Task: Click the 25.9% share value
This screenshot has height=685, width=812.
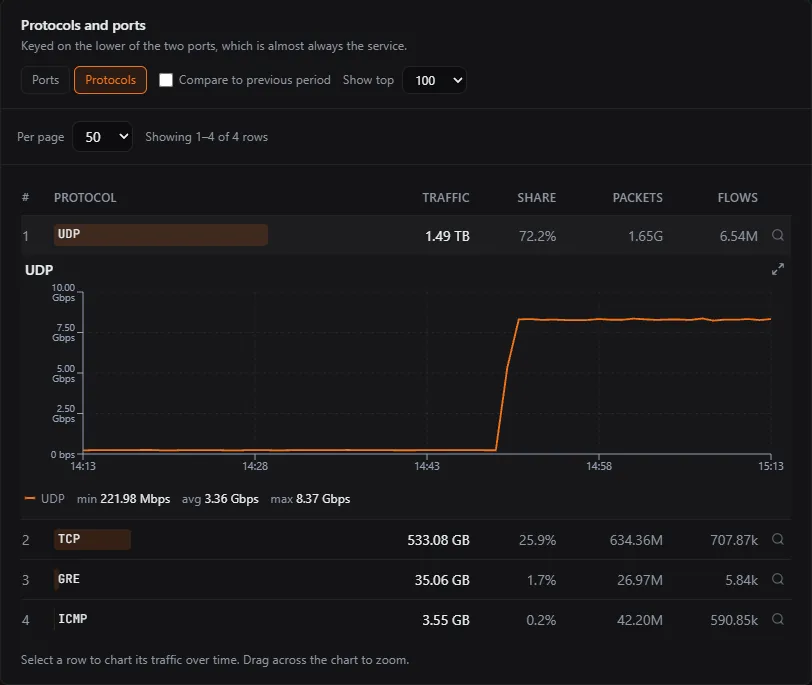Action: [538, 540]
